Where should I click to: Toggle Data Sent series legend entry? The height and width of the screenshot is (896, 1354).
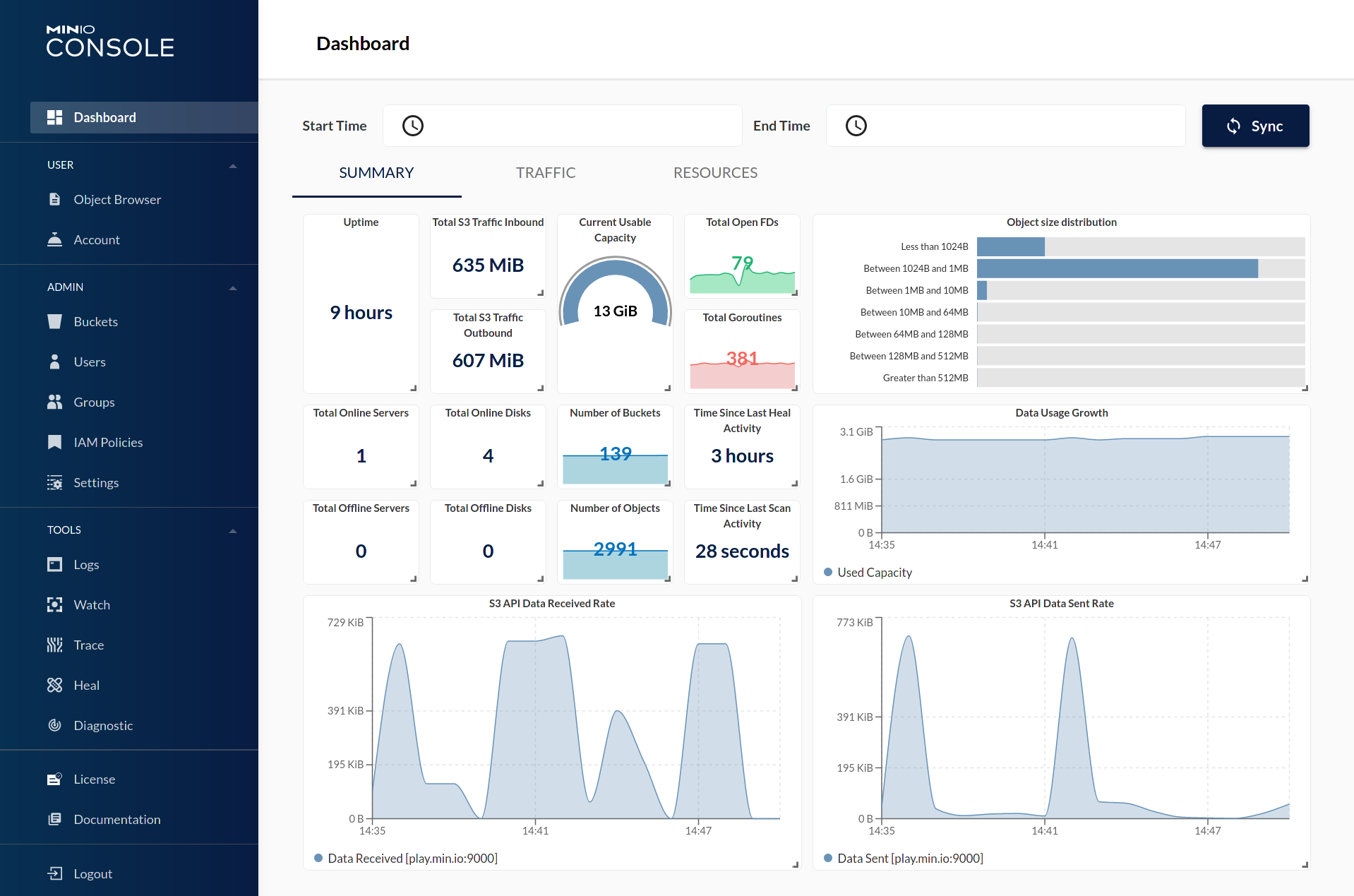[x=909, y=859]
